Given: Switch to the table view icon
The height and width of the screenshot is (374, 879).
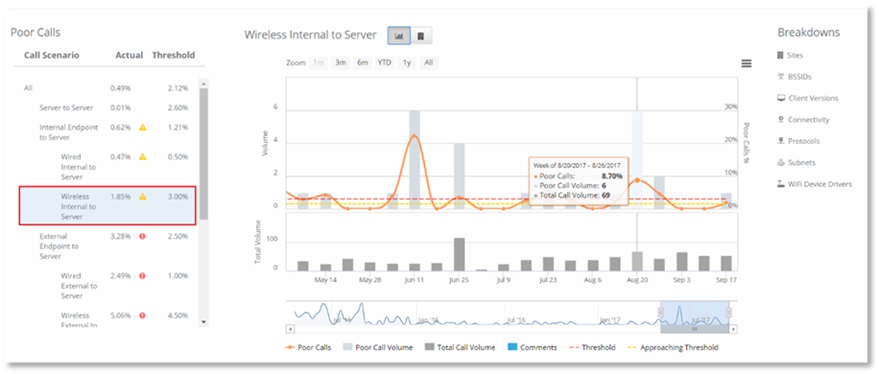Looking at the screenshot, I should [421, 36].
